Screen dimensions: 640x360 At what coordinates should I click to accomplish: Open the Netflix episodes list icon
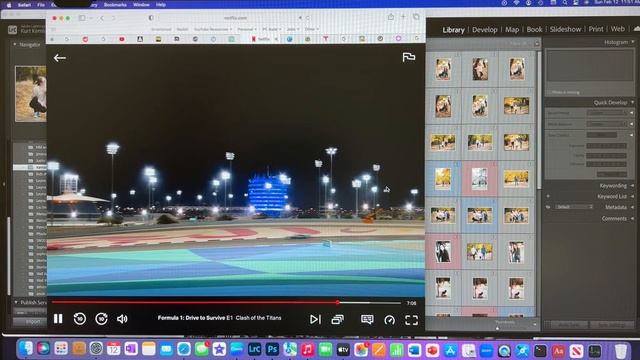click(x=338, y=320)
